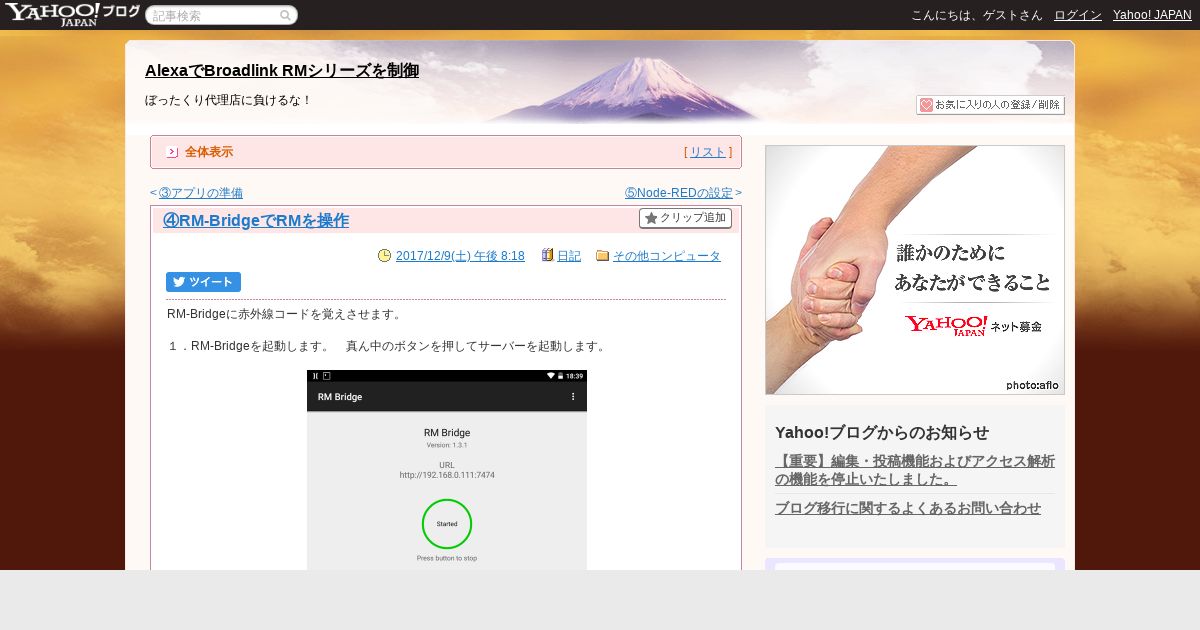Open the リスト link
Image resolution: width=1200 pixels, height=630 pixels.
coord(708,152)
